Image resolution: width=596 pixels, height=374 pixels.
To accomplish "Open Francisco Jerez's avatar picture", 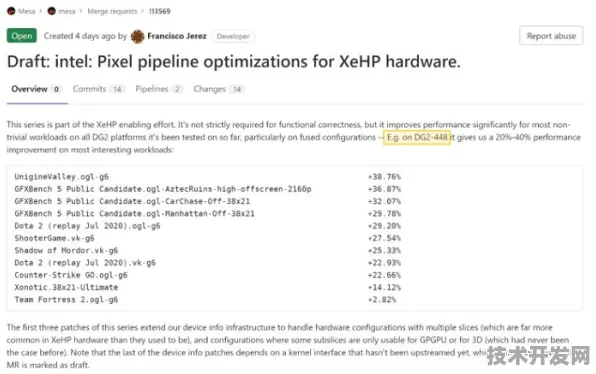I will 137,36.
